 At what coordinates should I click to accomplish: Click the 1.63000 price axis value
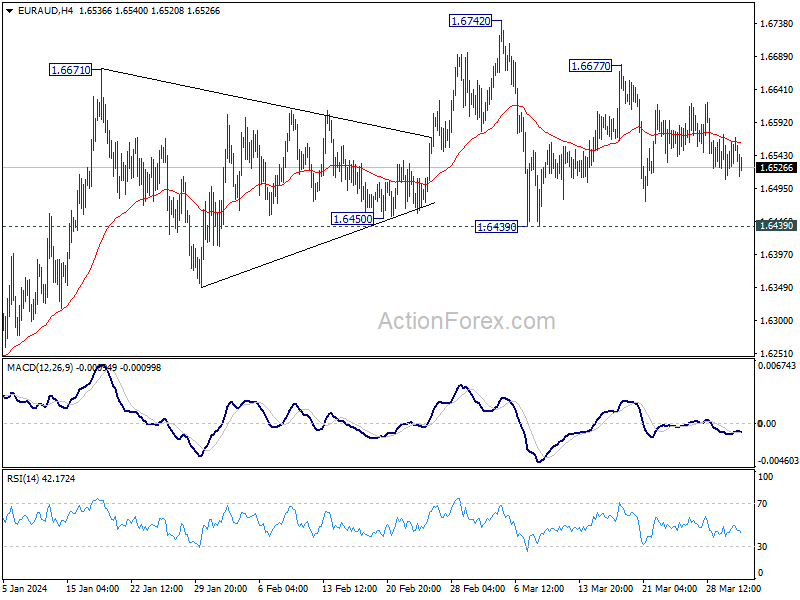(x=777, y=320)
